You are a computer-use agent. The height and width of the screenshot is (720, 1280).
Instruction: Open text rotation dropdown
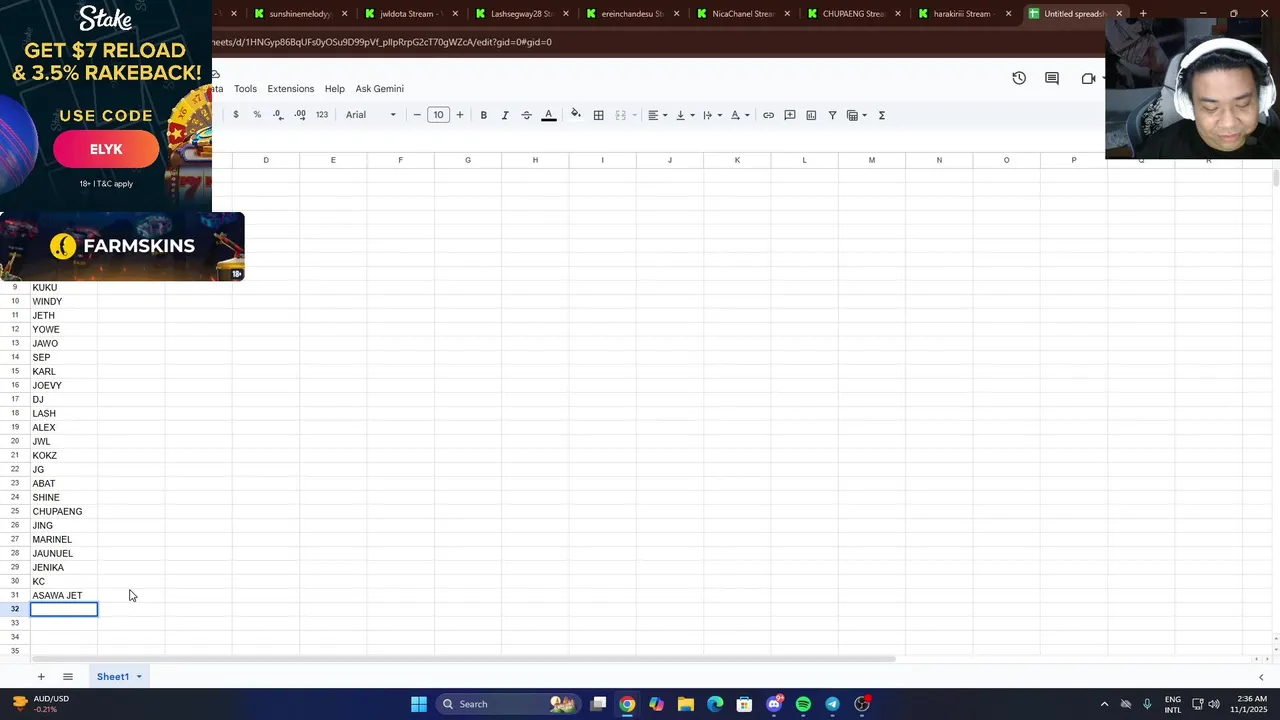pos(740,115)
